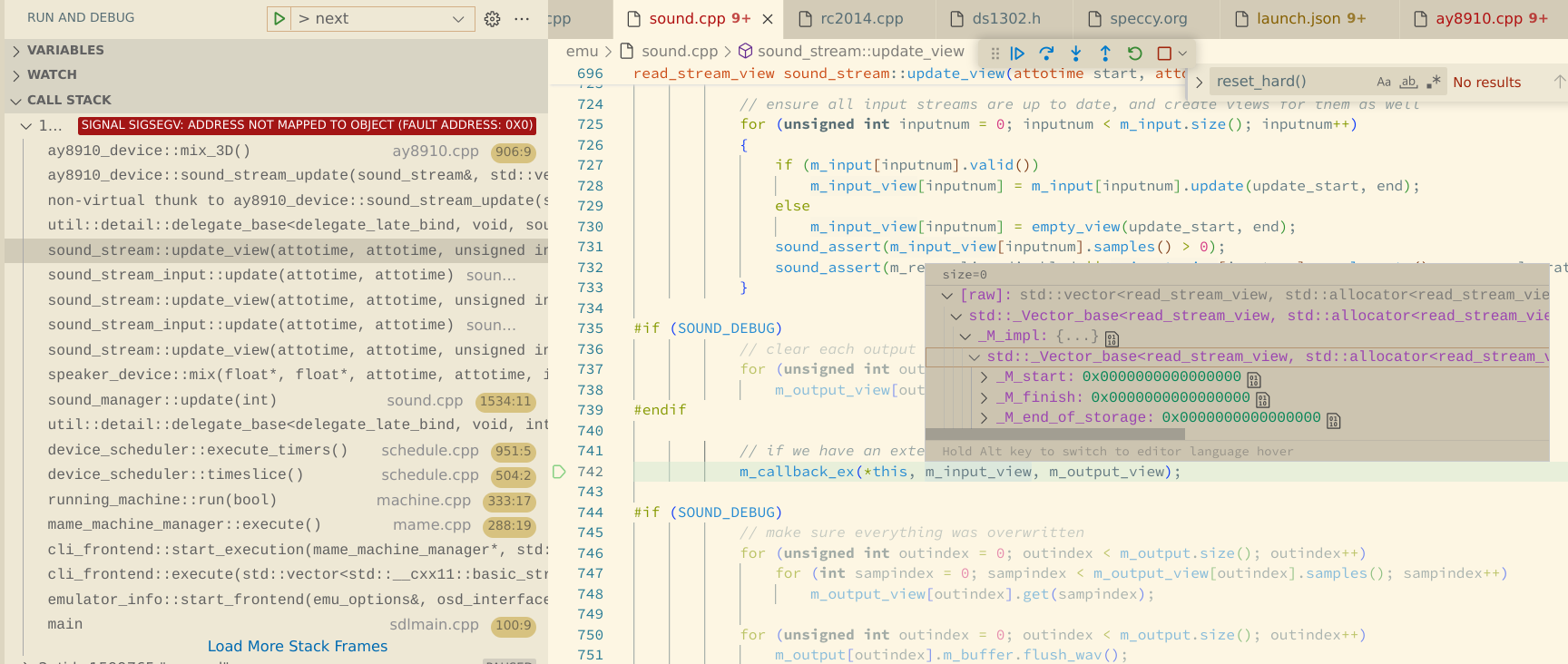The height and width of the screenshot is (664, 1568).
Task: Click Load More Stack Frames link
Action: pyautogui.click(x=298, y=646)
